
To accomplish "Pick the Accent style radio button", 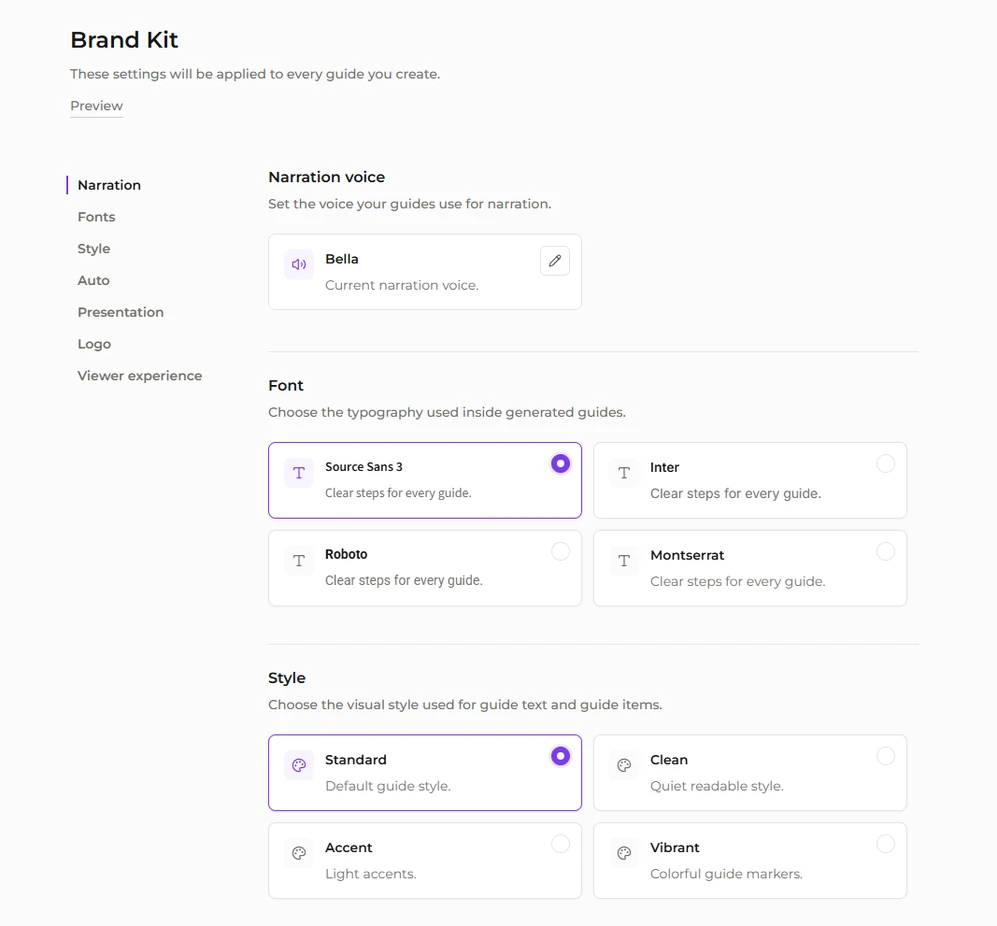I will click(x=560, y=844).
